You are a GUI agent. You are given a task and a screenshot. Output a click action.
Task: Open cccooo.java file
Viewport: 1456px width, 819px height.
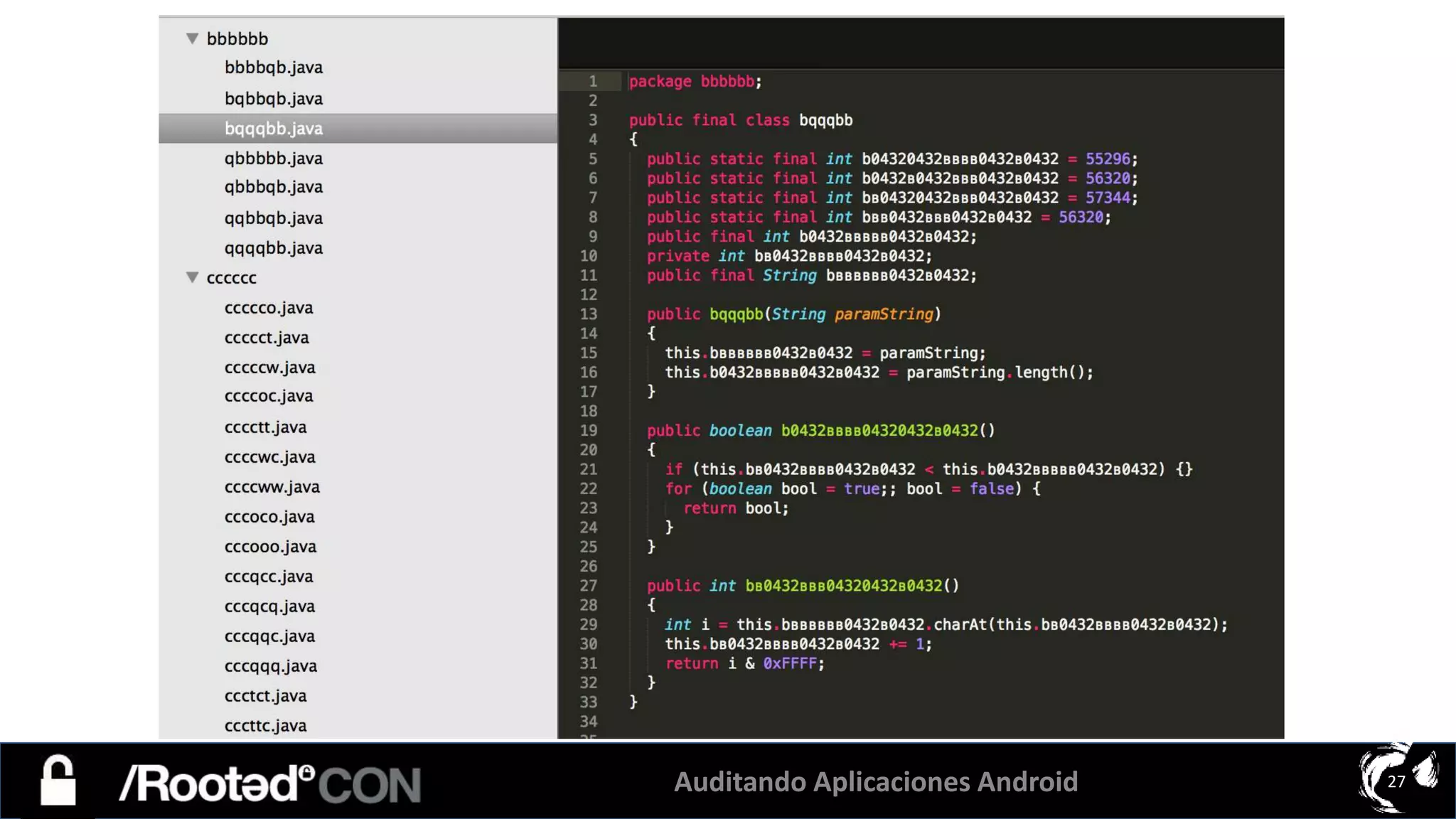coord(271,547)
